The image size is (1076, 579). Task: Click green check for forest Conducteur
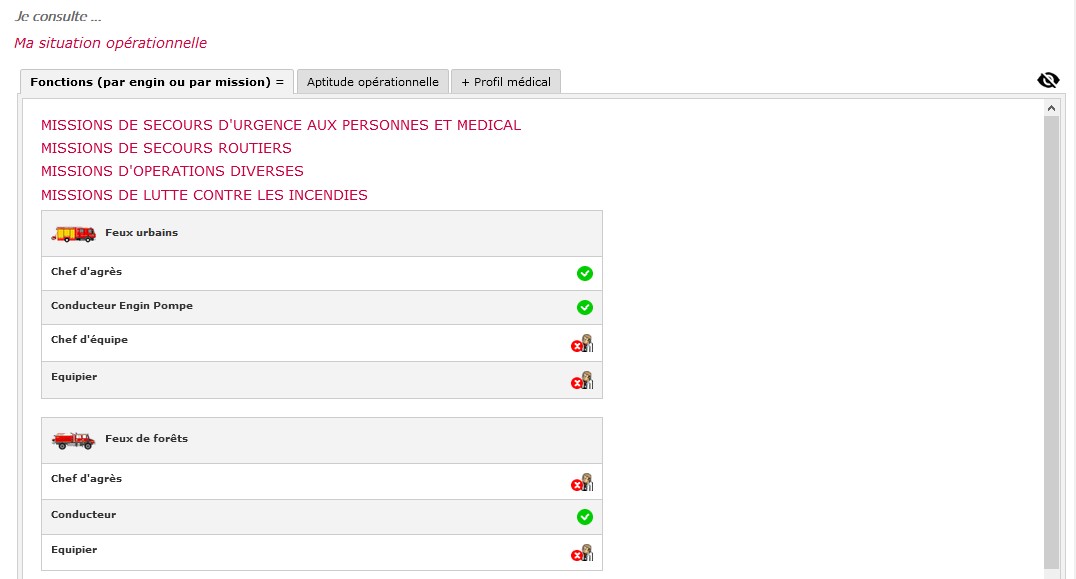(x=585, y=517)
